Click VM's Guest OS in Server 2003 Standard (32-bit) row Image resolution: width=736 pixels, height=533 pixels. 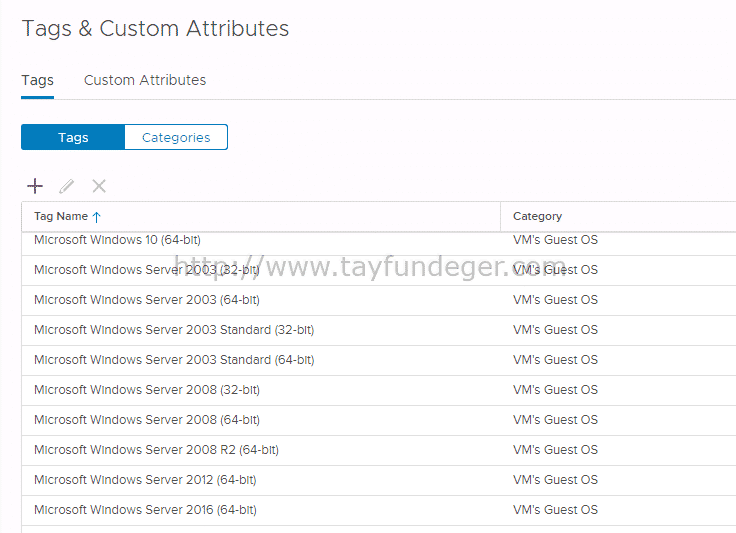555,330
